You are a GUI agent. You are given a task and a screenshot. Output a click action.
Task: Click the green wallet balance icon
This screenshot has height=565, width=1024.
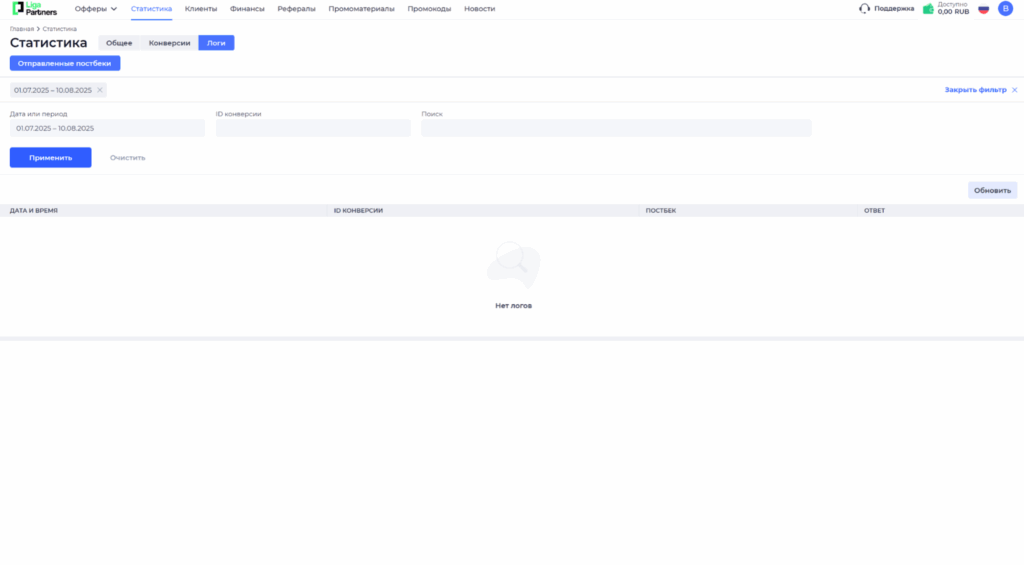coord(928,9)
